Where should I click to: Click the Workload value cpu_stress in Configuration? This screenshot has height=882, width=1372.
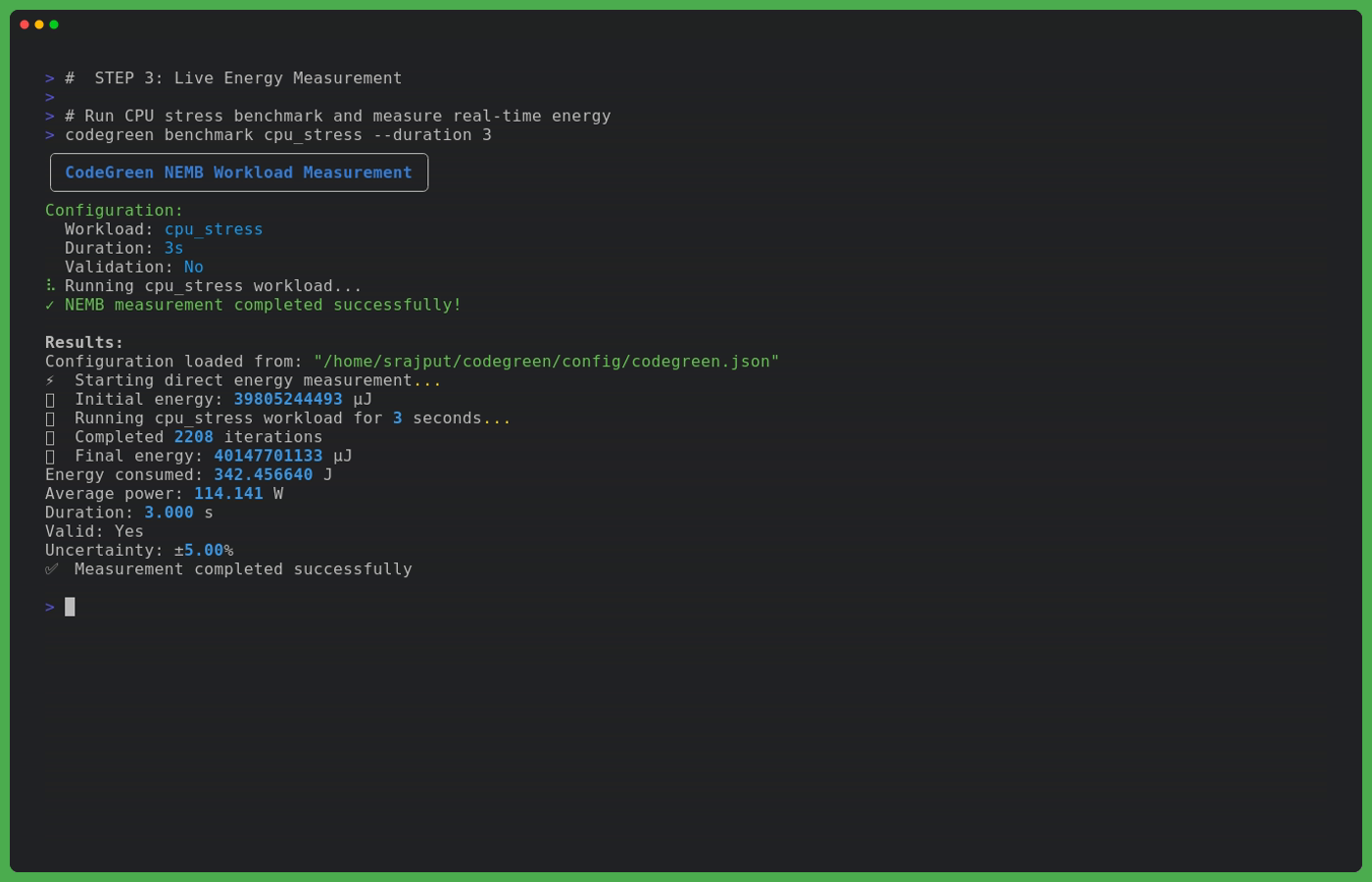click(x=213, y=229)
